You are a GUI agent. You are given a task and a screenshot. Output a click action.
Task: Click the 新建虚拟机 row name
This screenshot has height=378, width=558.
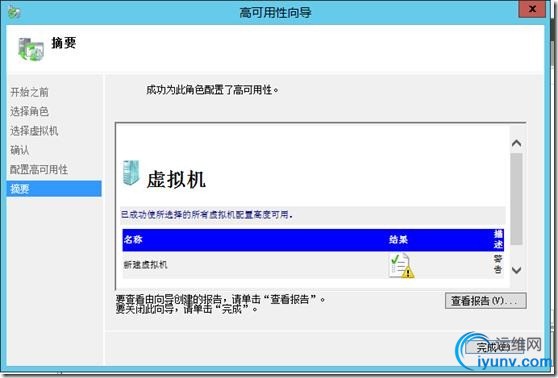[146, 265]
